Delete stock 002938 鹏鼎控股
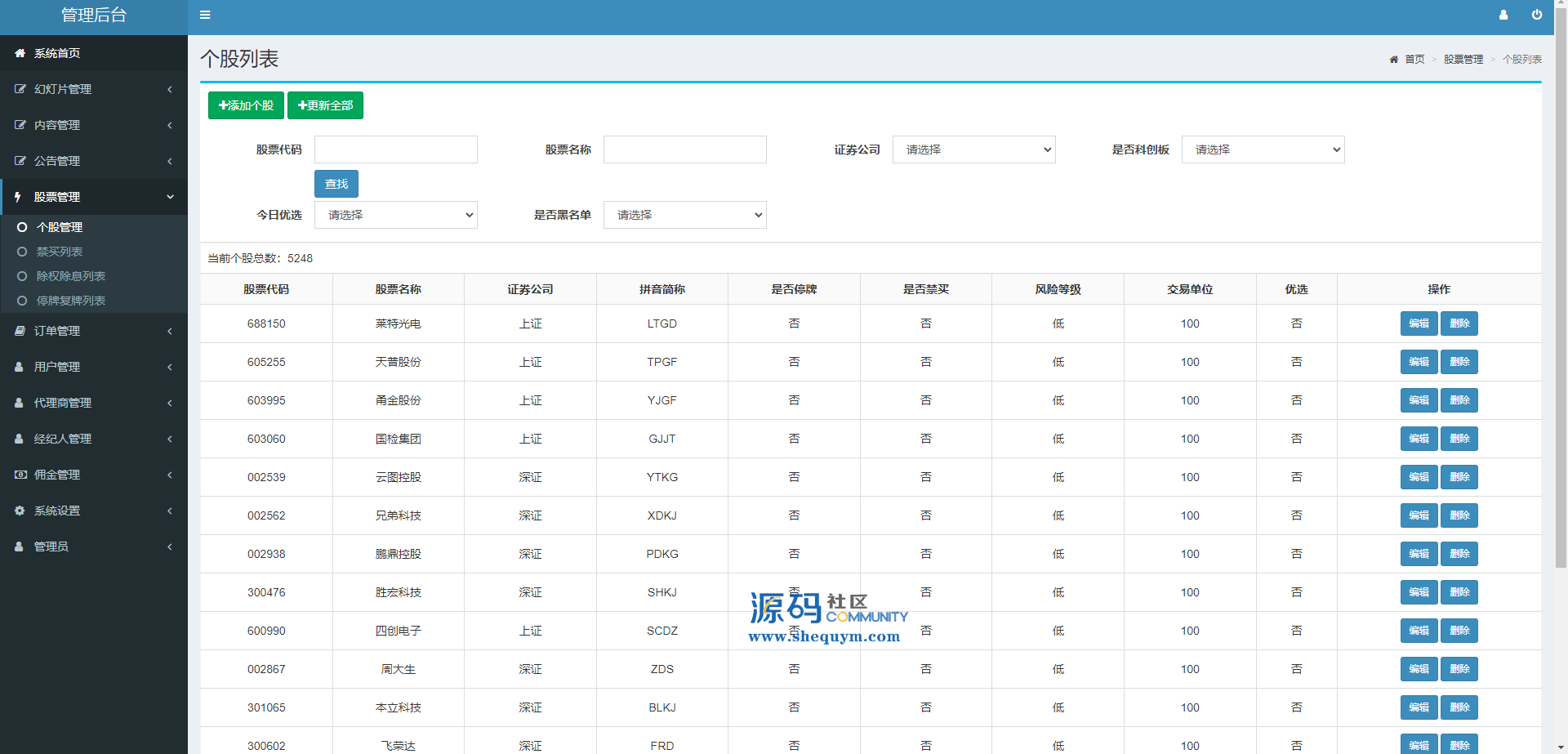 [x=1459, y=554]
